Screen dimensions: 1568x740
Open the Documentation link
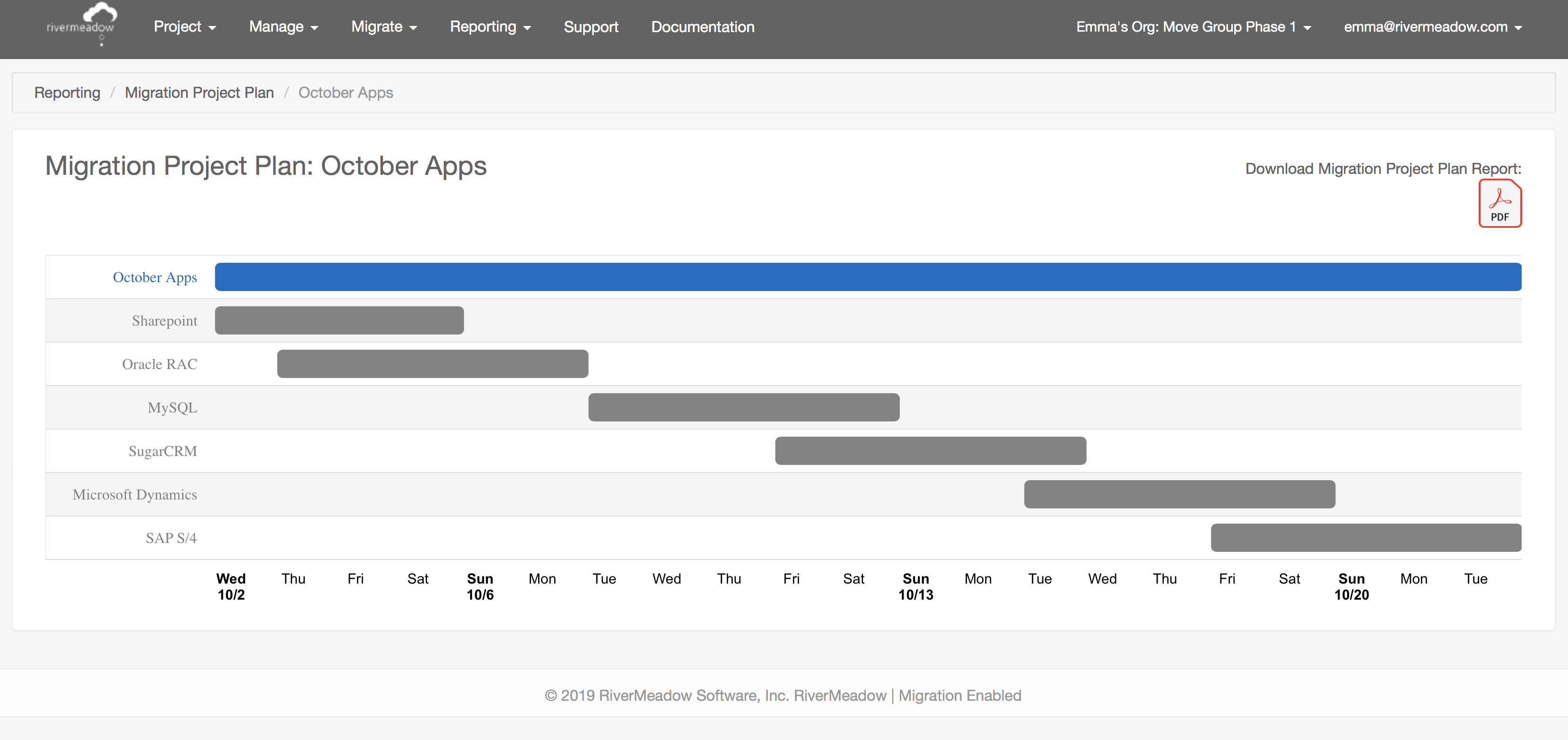tap(703, 27)
